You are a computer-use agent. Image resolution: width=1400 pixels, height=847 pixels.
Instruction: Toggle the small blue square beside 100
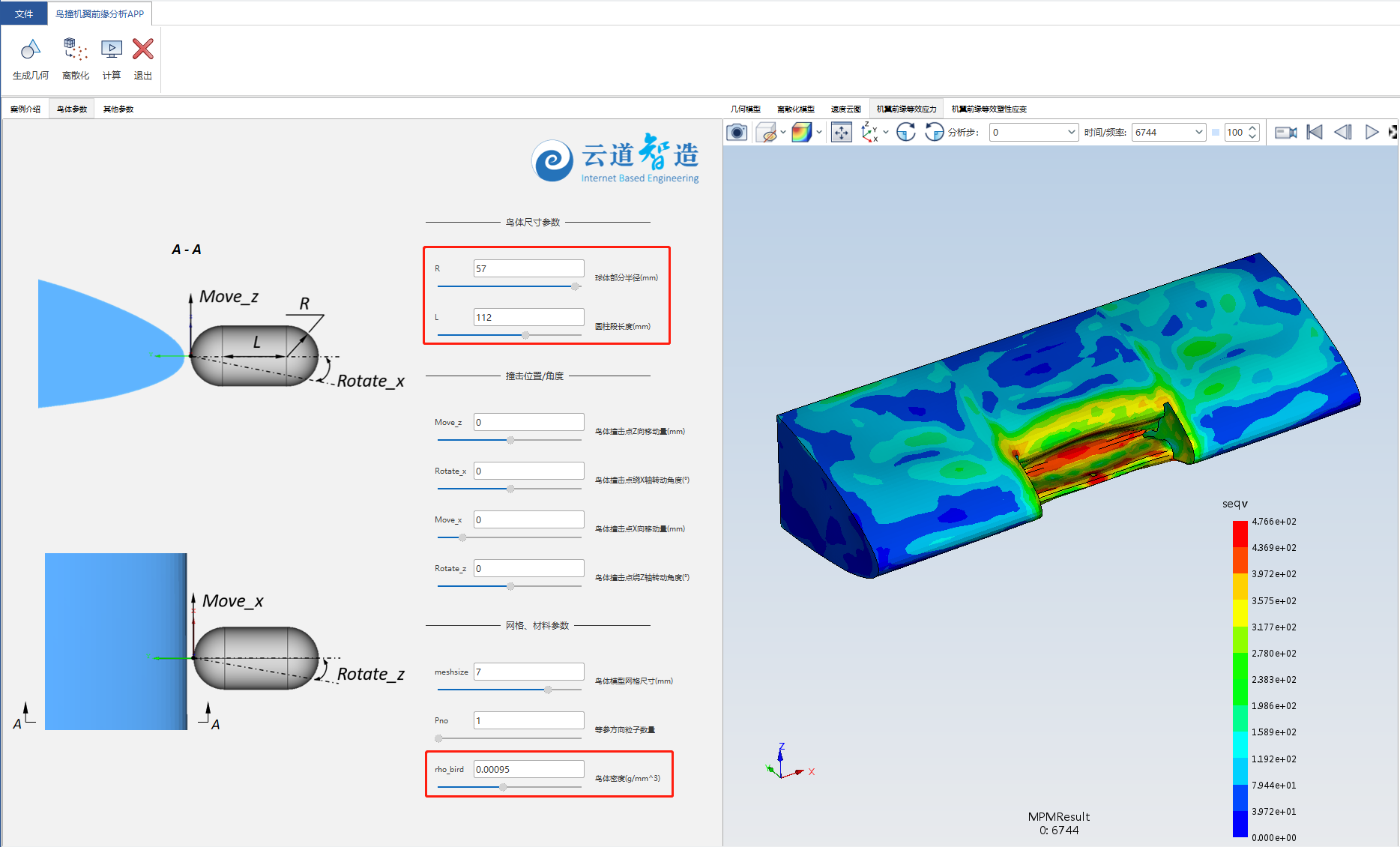pos(1215,133)
